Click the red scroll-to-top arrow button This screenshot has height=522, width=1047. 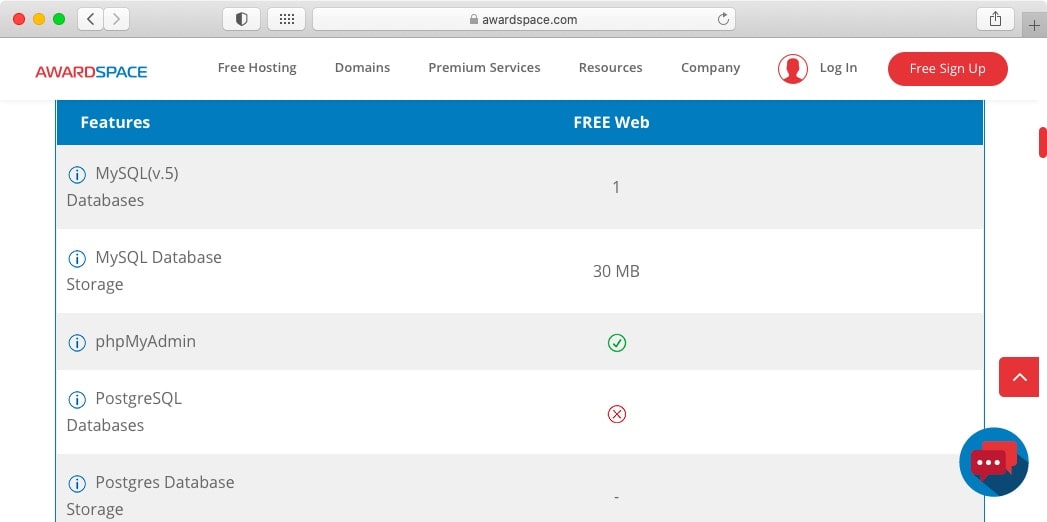click(x=1019, y=377)
